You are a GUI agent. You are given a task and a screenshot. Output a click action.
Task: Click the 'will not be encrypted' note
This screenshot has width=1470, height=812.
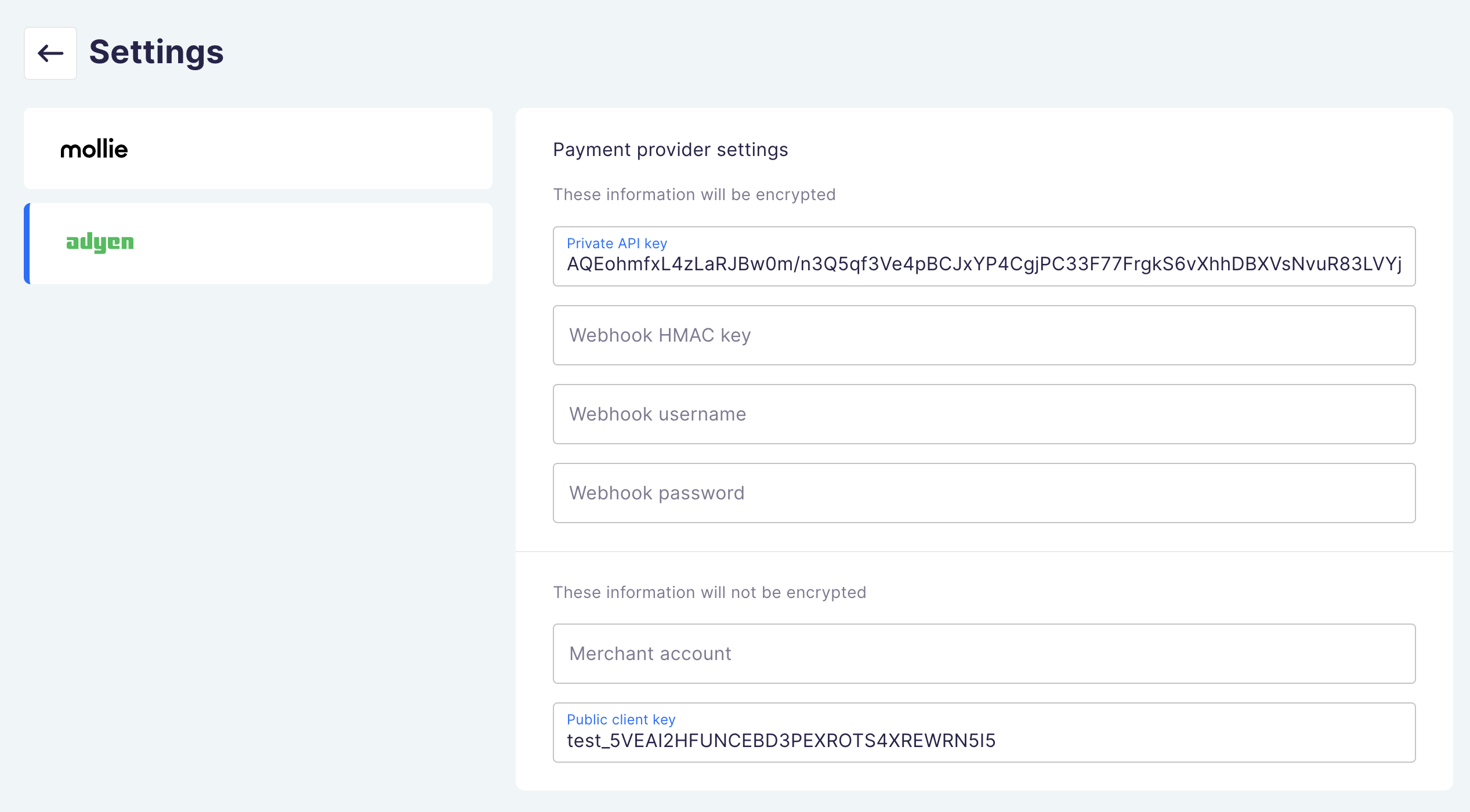709,592
